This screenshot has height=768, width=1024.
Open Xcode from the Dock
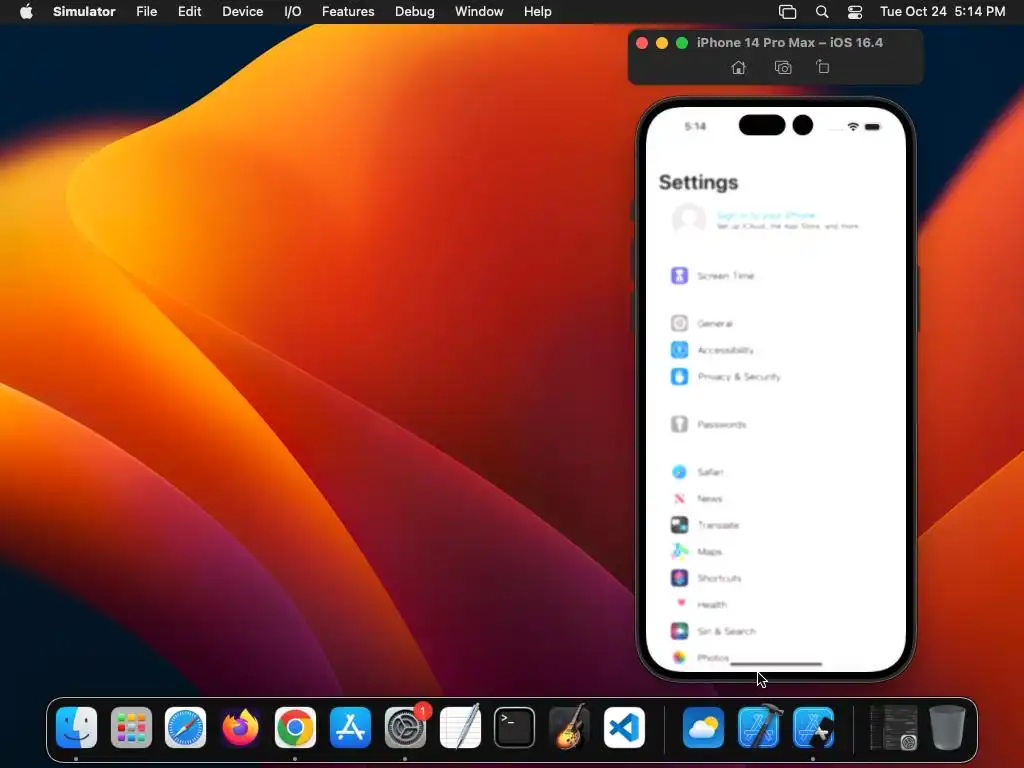tap(759, 727)
